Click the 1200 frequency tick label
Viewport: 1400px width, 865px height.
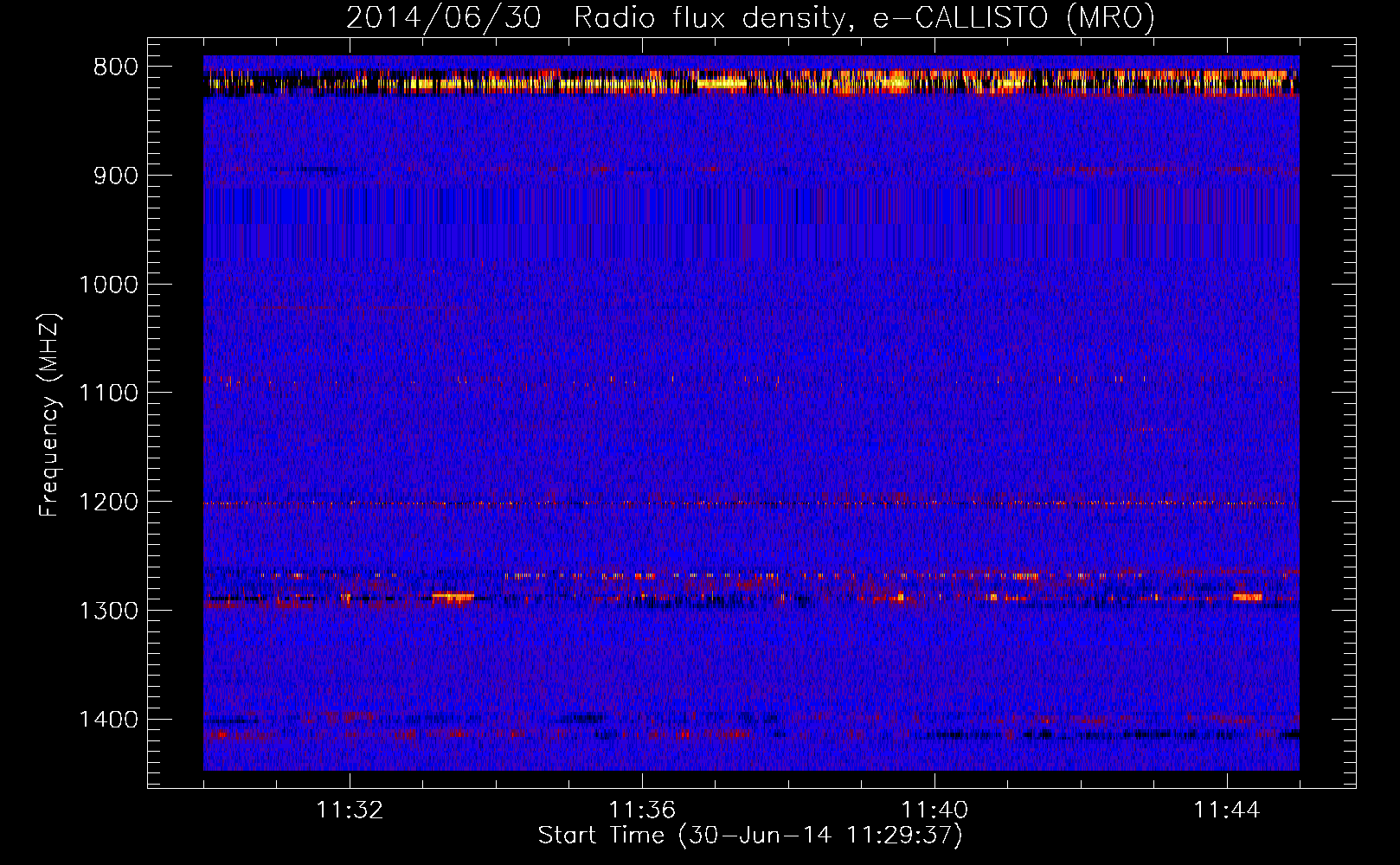pos(108,502)
